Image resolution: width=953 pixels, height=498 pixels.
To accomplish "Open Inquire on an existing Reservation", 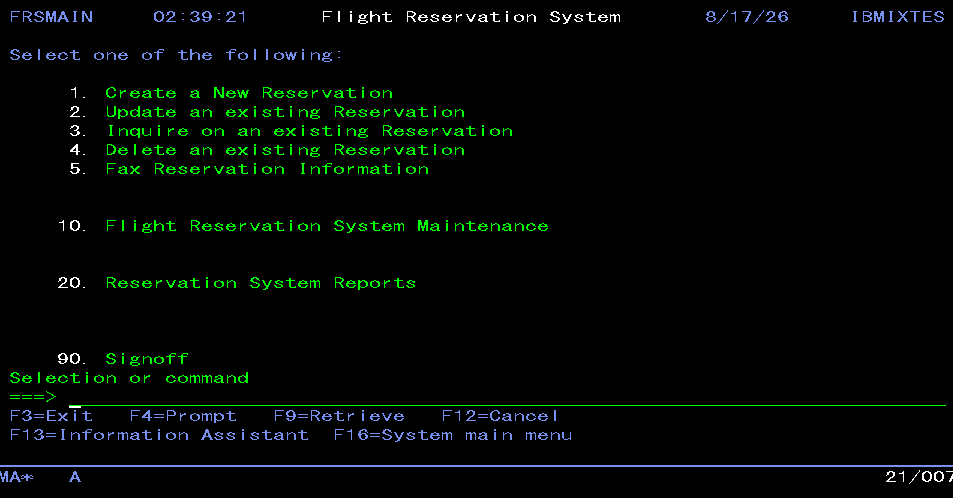I will tap(309, 131).
